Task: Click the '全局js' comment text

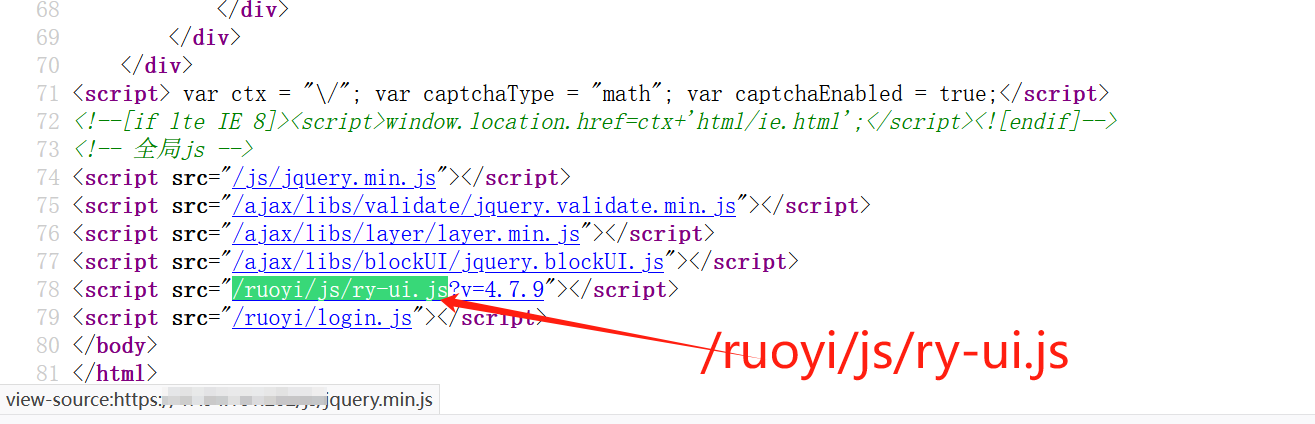Action: click(163, 150)
